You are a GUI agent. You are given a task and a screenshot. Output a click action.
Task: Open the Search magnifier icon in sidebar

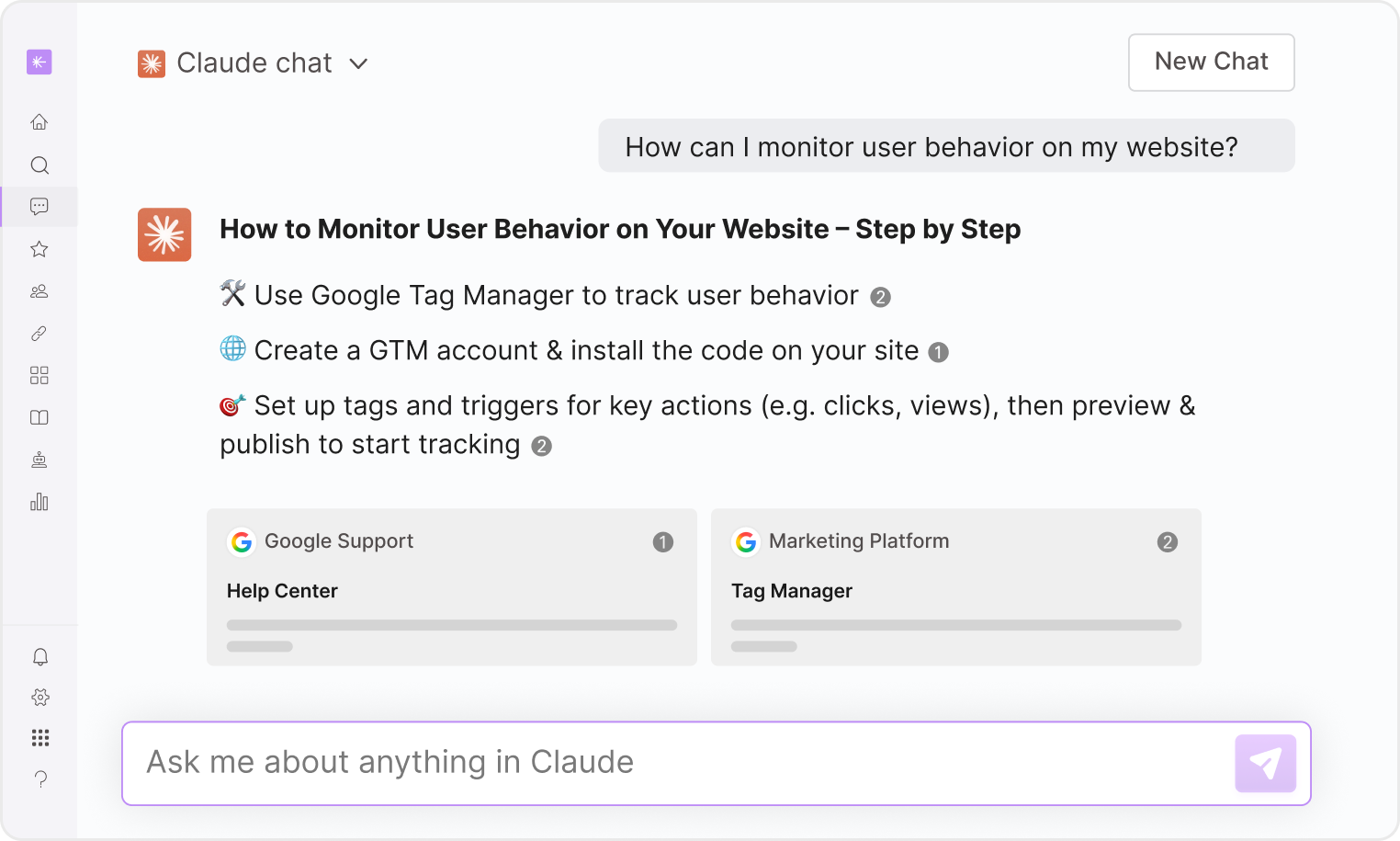click(39, 165)
